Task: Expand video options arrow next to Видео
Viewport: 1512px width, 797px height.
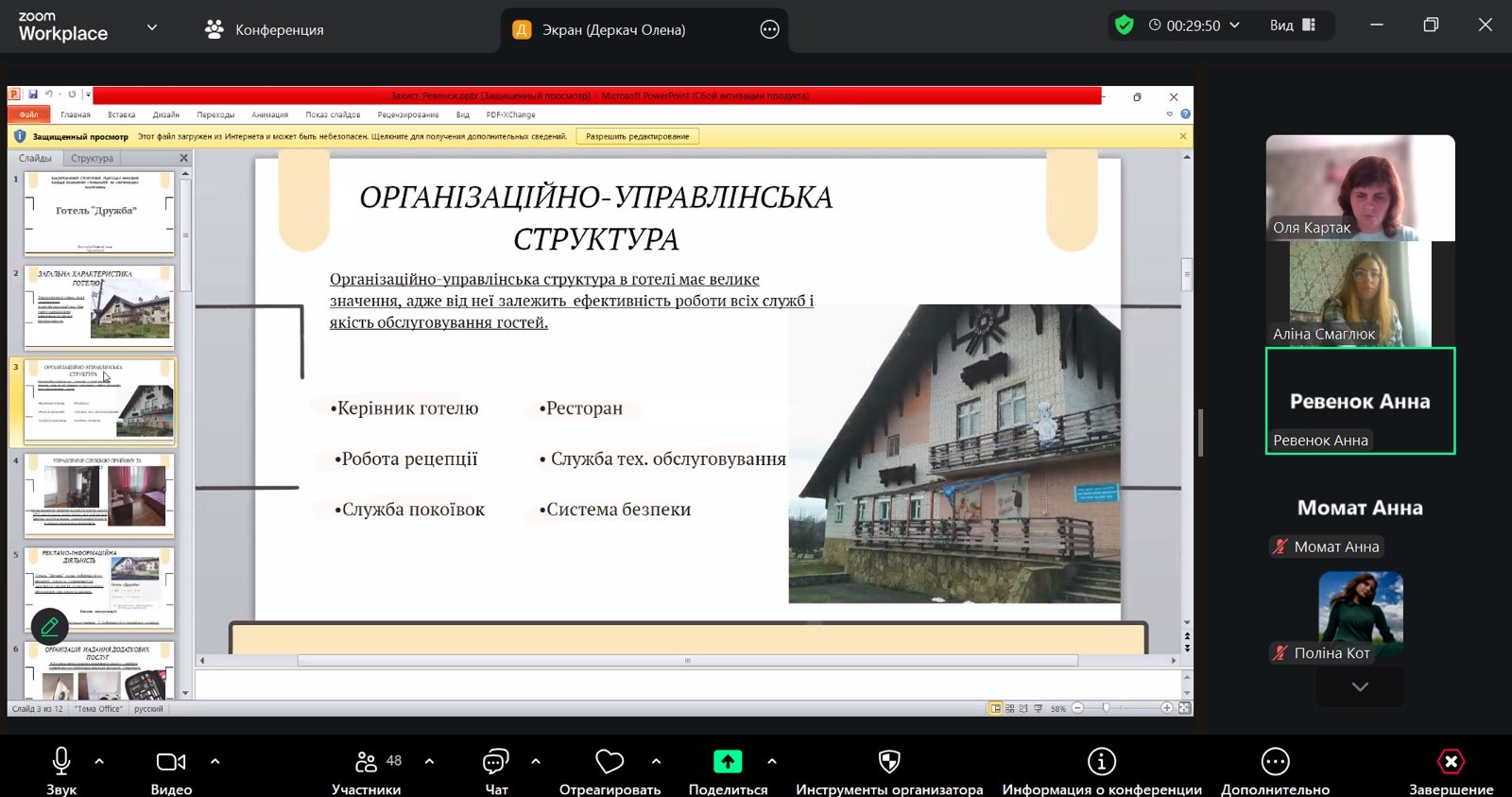Action: 215,761
